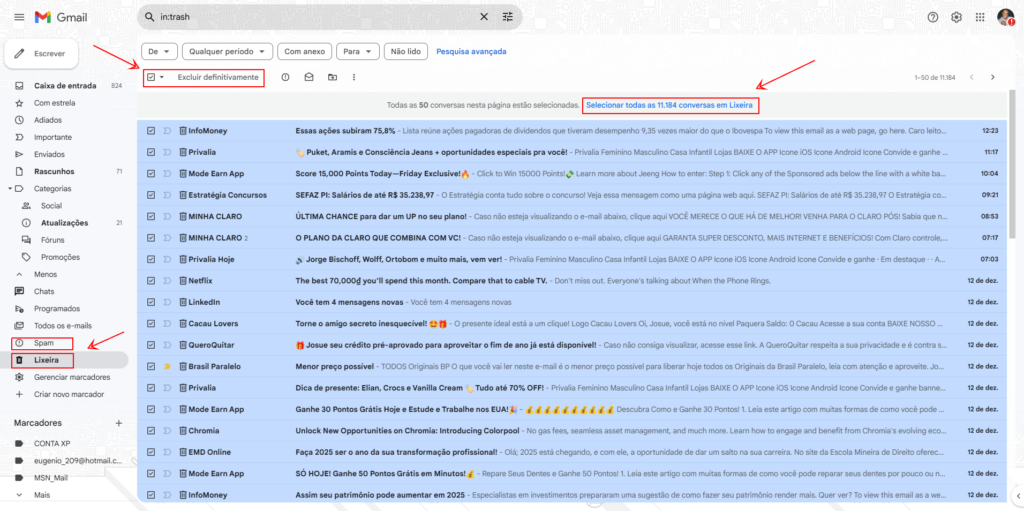Click the Escrever compose button
The image size is (1024, 511).
(x=42, y=54)
